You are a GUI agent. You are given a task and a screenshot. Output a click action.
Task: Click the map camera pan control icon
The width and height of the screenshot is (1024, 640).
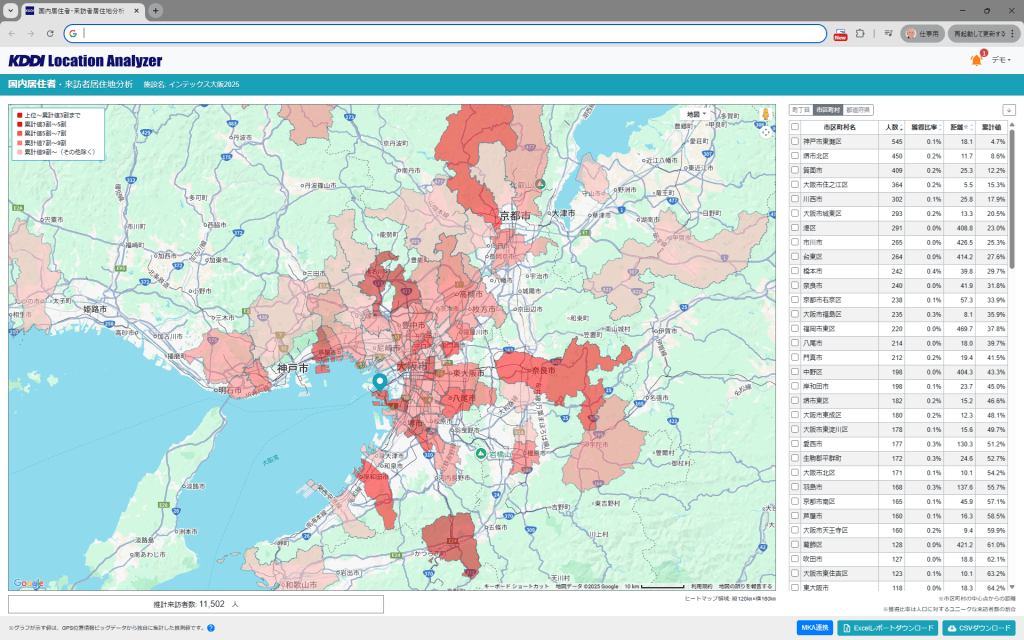click(766, 131)
